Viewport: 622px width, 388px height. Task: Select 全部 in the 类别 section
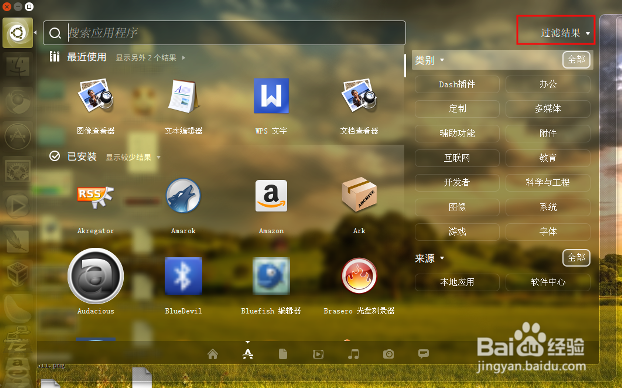576,60
